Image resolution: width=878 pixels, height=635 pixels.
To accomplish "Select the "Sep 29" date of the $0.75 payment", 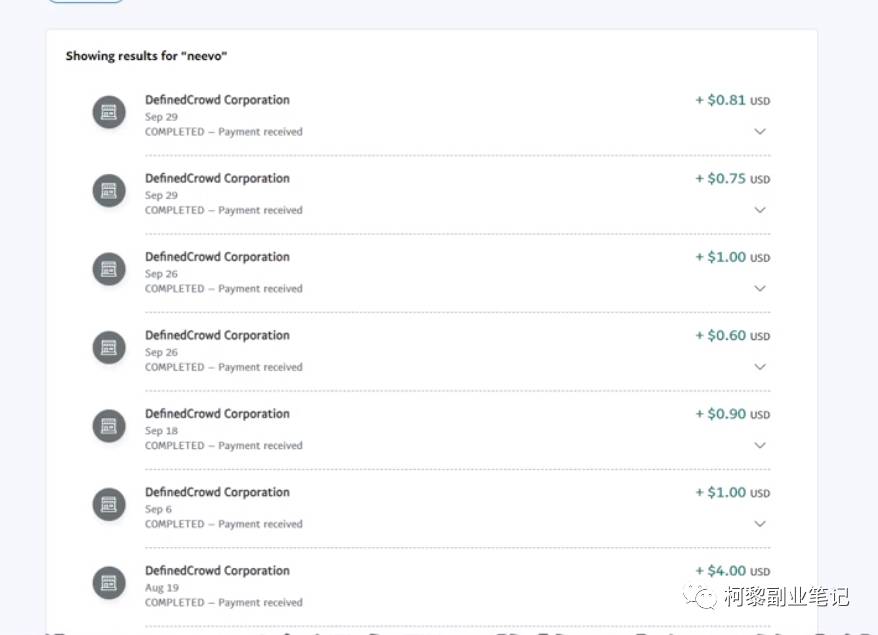I will click(161, 195).
